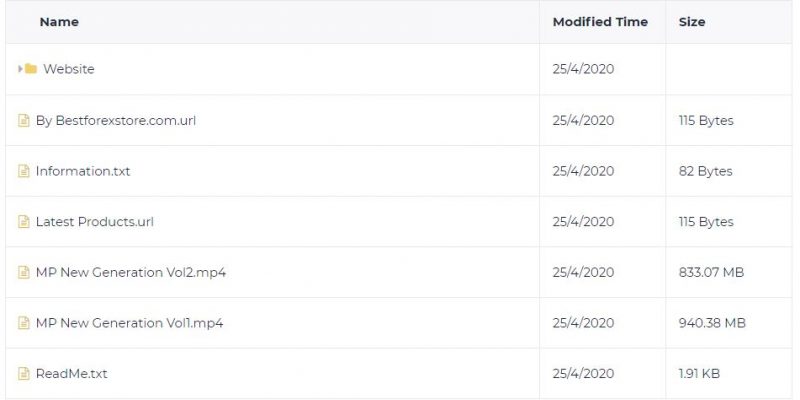Click file icon beside MP New Generation Vol2.mp4
Viewport: 800px width, 400px height.
(23, 272)
